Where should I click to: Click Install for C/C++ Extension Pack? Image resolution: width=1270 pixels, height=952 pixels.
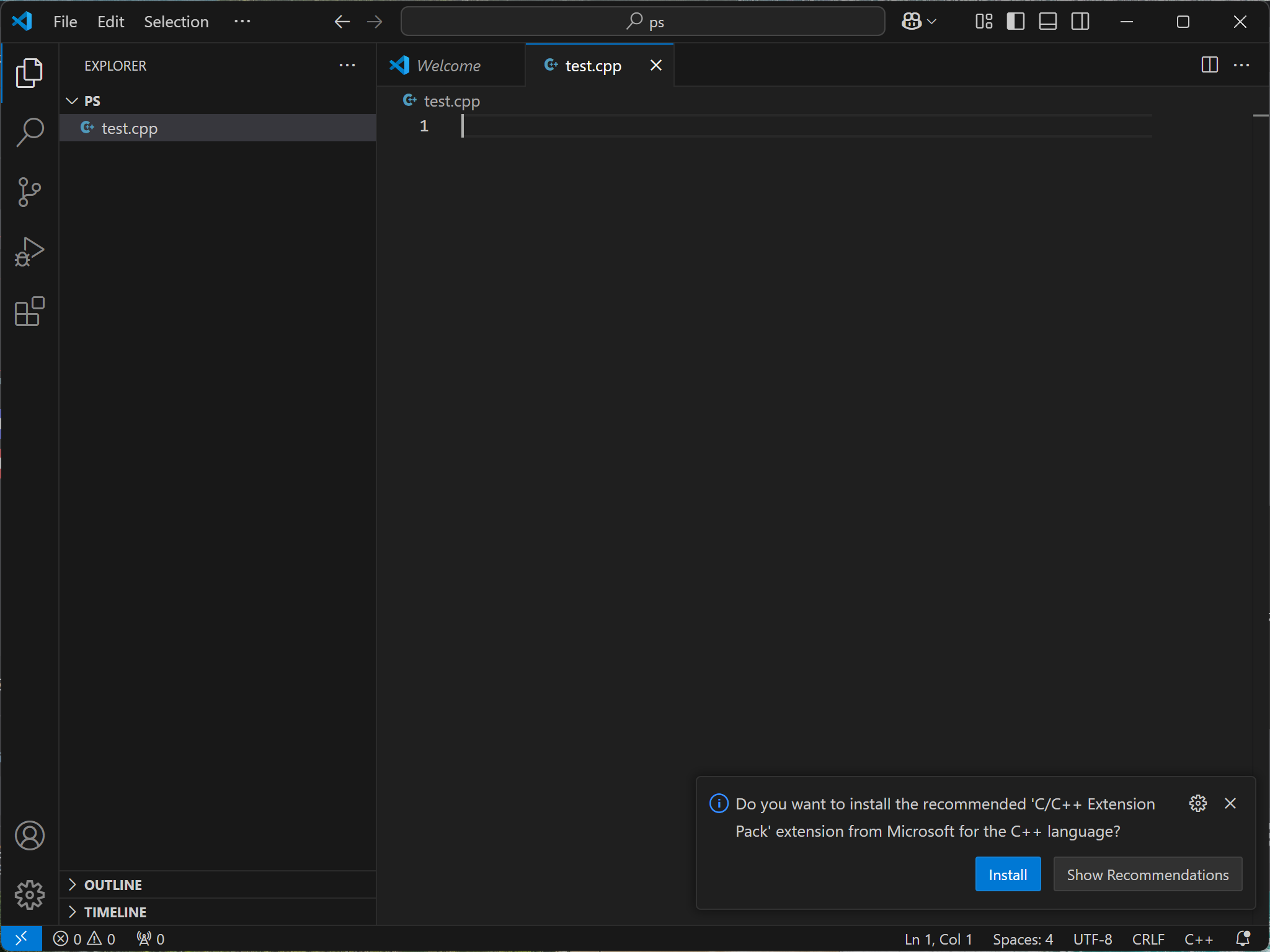pos(1008,874)
